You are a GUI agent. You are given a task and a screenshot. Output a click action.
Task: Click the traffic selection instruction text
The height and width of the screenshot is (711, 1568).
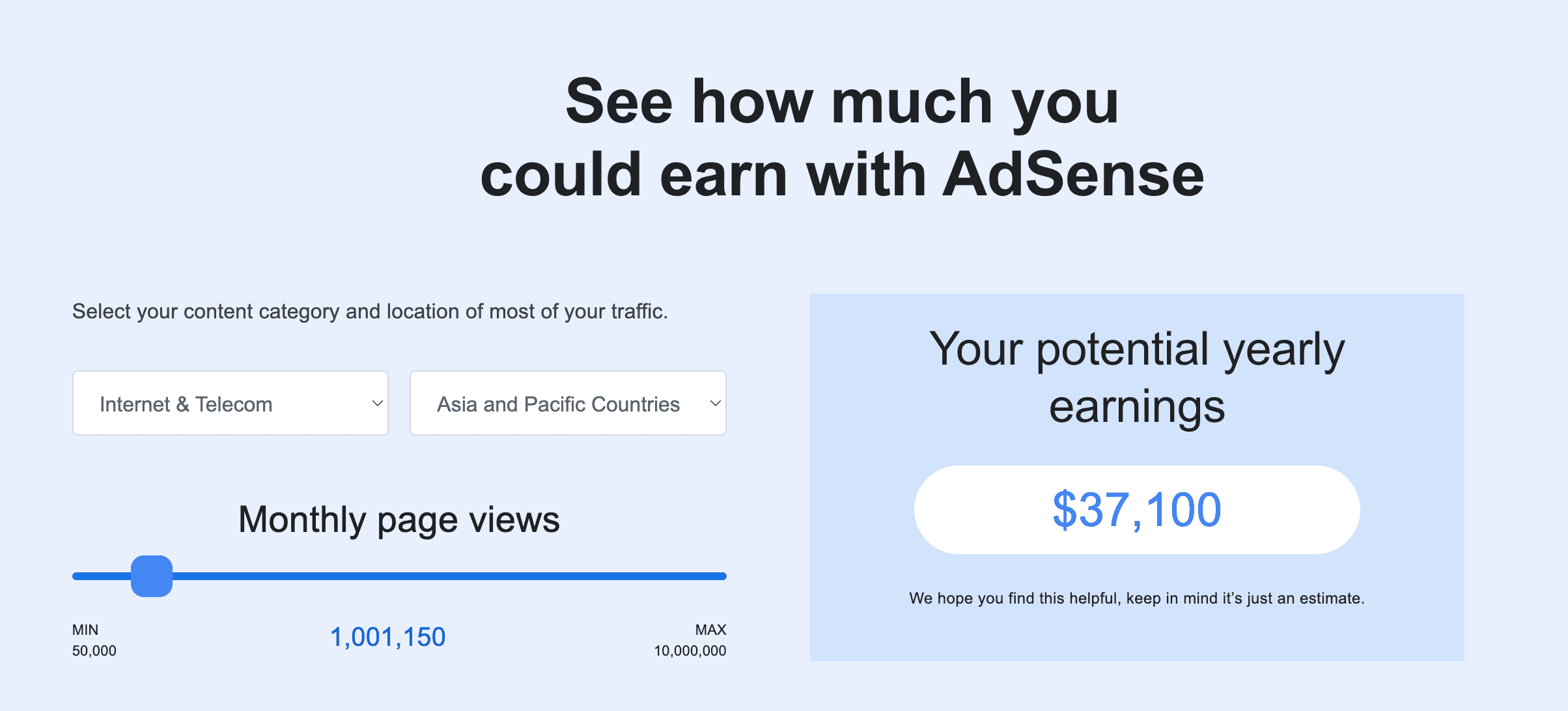(x=370, y=311)
